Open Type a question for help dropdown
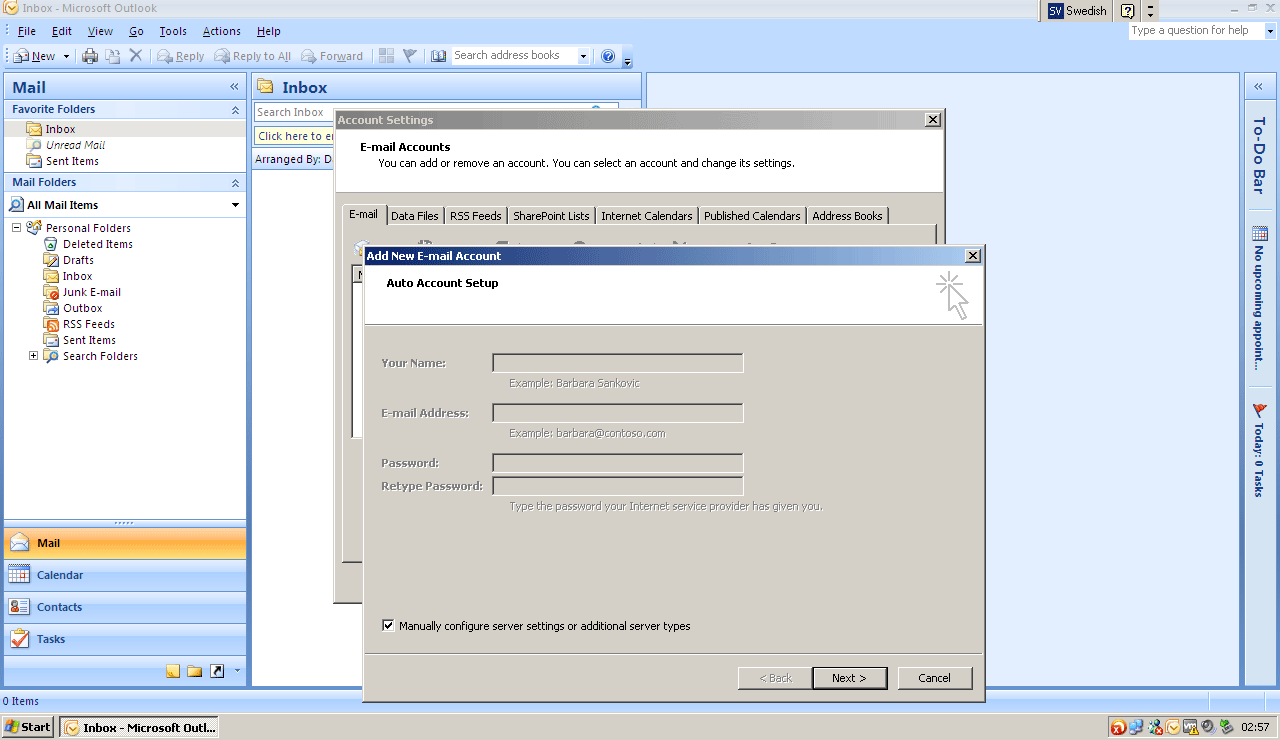 [1270, 31]
